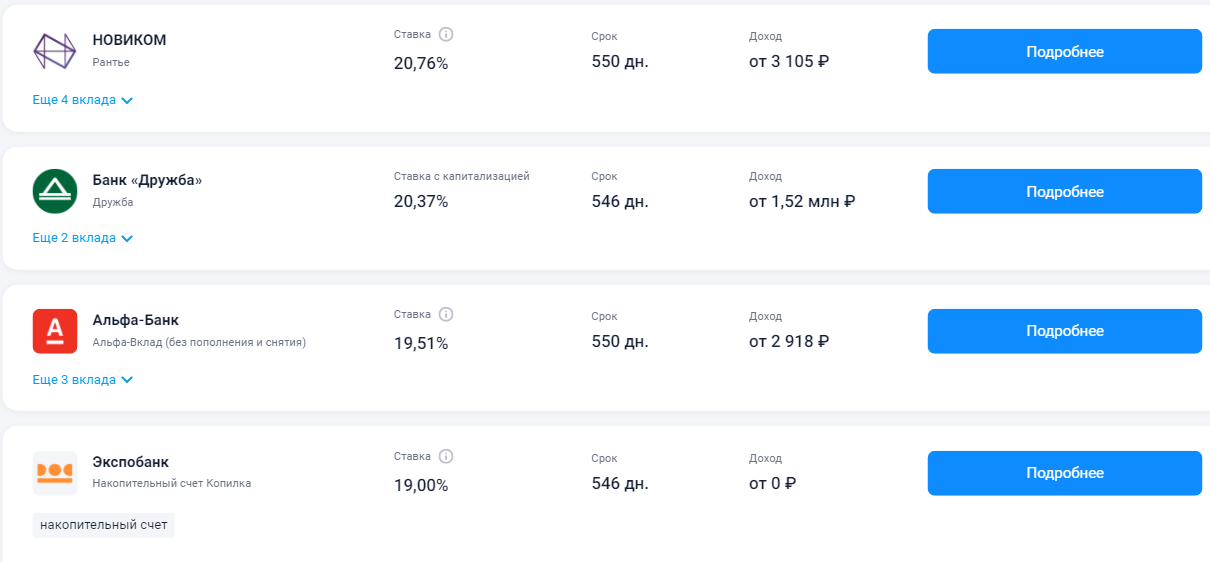Image resolution: width=1210 pixels, height=562 pixels.
Task: Open the Экспобанк name link
Action: point(131,462)
